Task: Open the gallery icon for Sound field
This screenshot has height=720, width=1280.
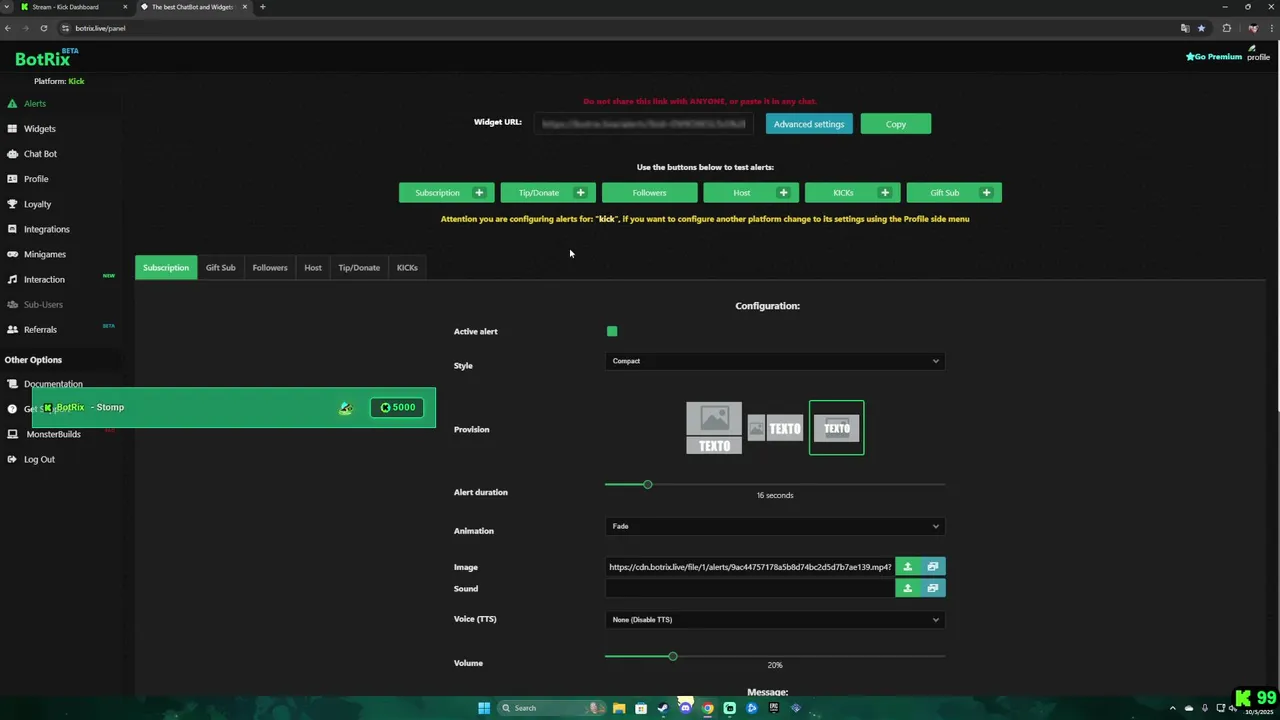Action: click(933, 588)
